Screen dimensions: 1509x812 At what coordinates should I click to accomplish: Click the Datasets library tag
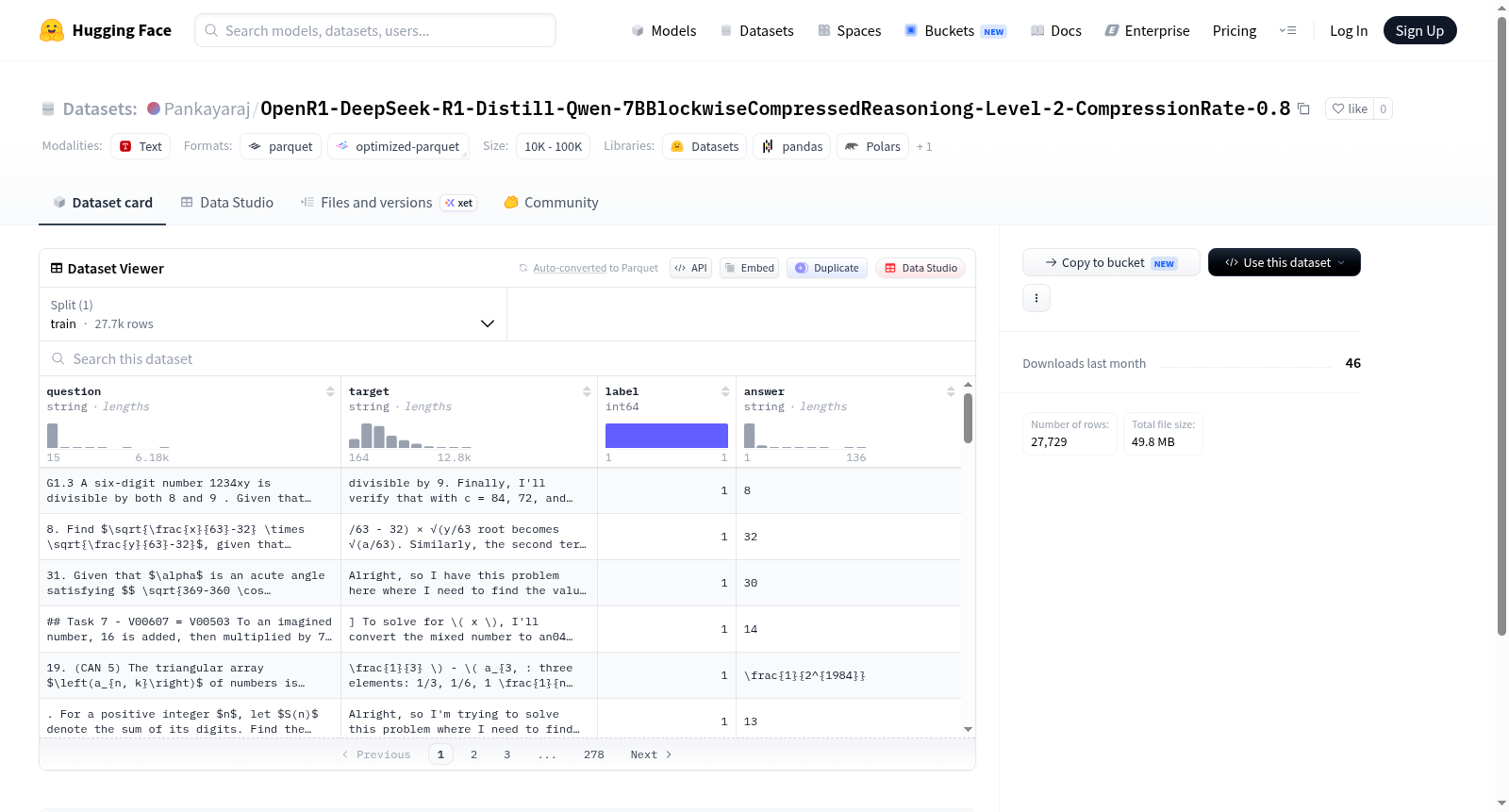[x=705, y=146]
